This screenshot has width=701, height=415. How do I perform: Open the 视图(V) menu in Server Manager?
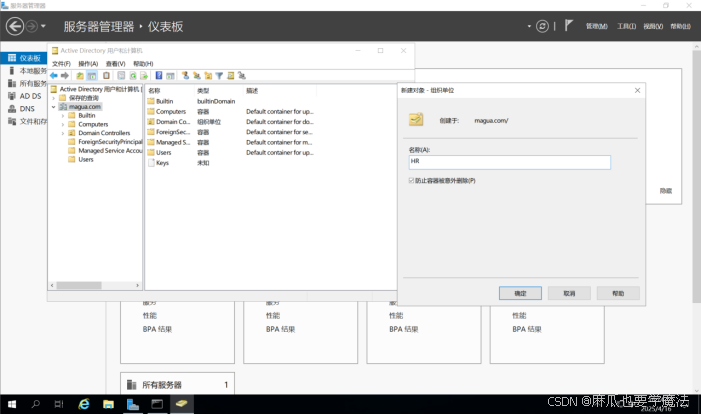pos(653,26)
